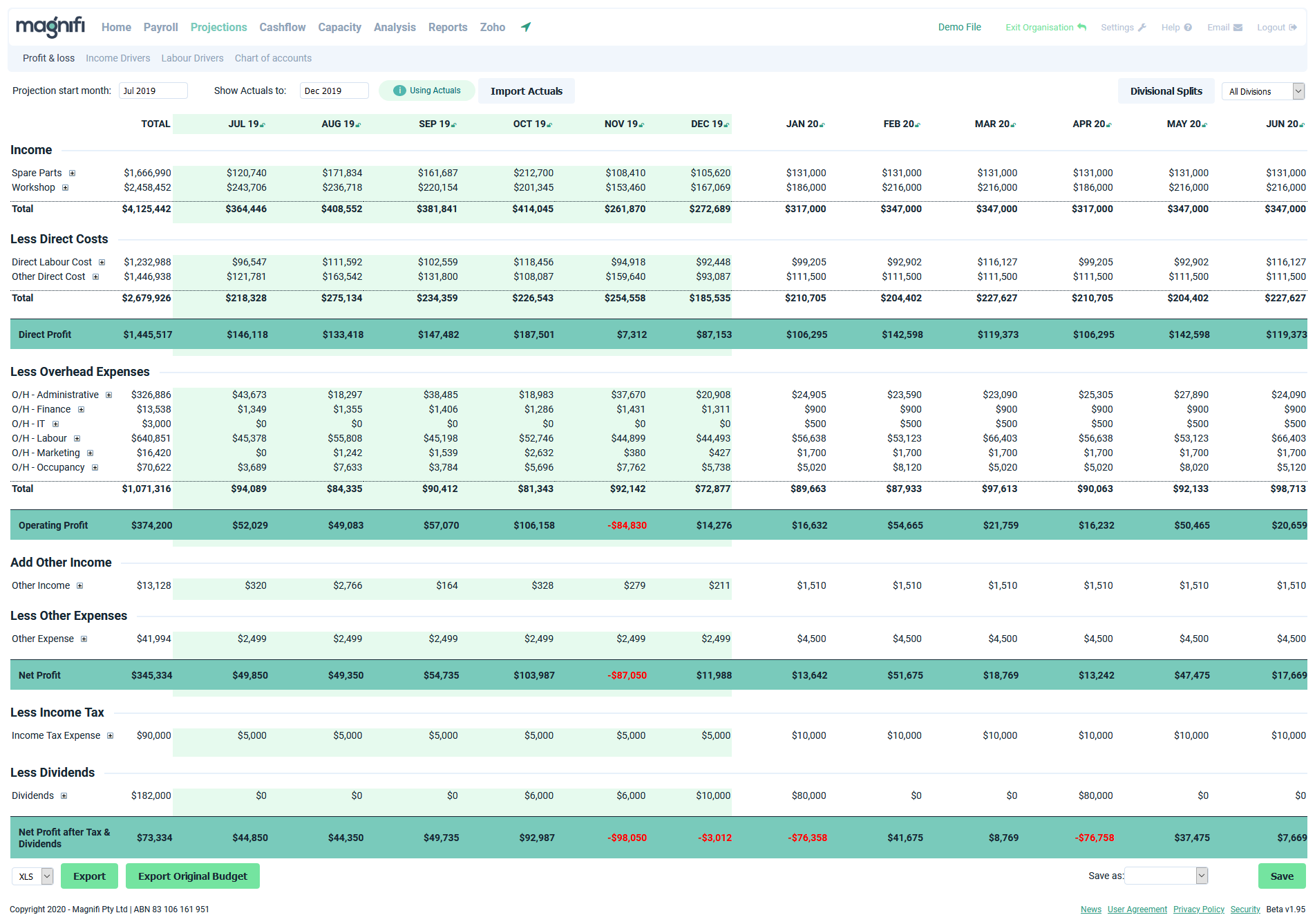Viewport: 1315px width, 924px height.
Task: Open the News link in footer
Action: click(1091, 909)
